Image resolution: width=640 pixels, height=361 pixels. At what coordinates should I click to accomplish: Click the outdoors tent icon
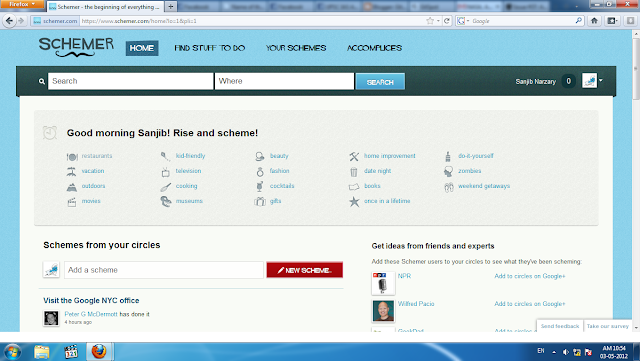coord(71,187)
